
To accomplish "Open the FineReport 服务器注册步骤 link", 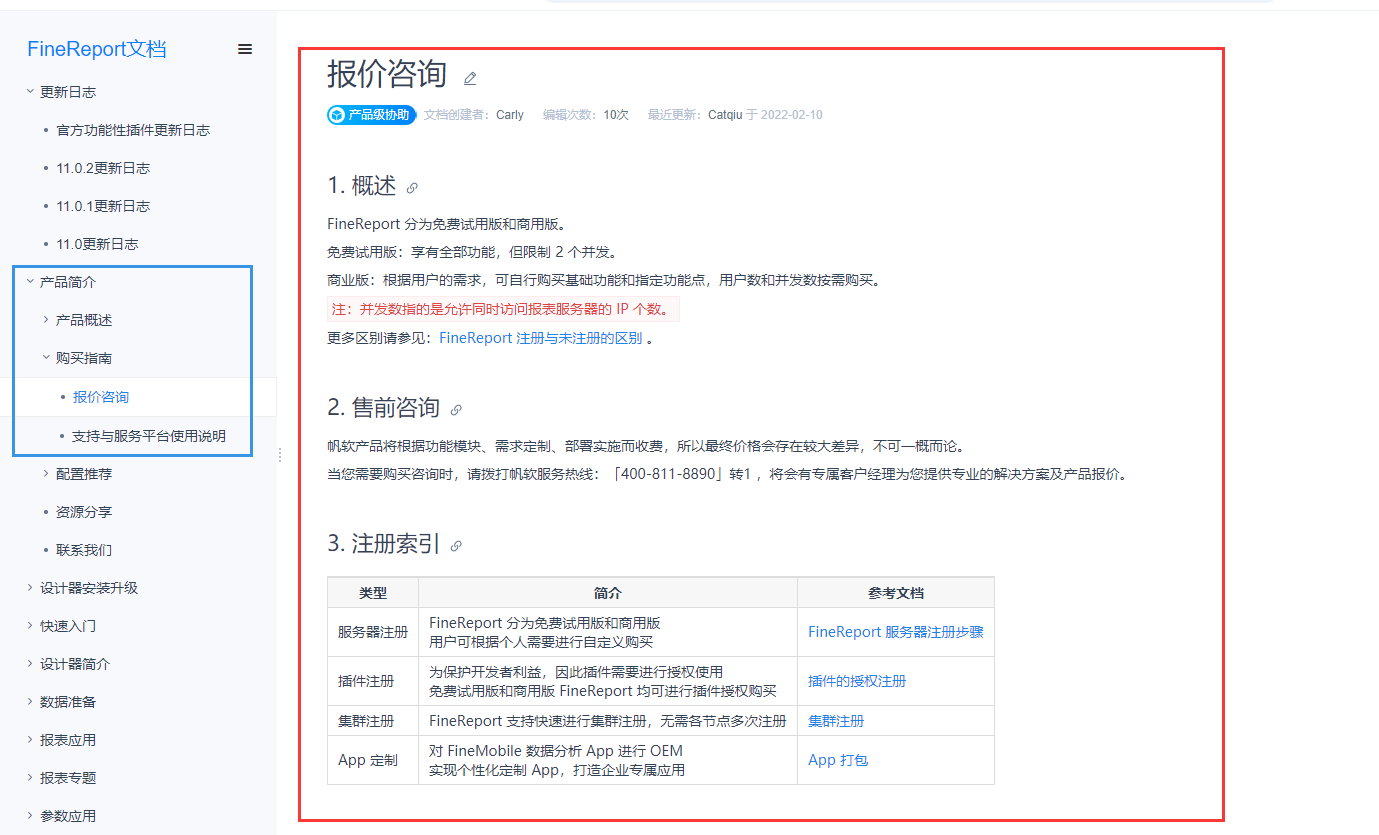I will 896,632.
